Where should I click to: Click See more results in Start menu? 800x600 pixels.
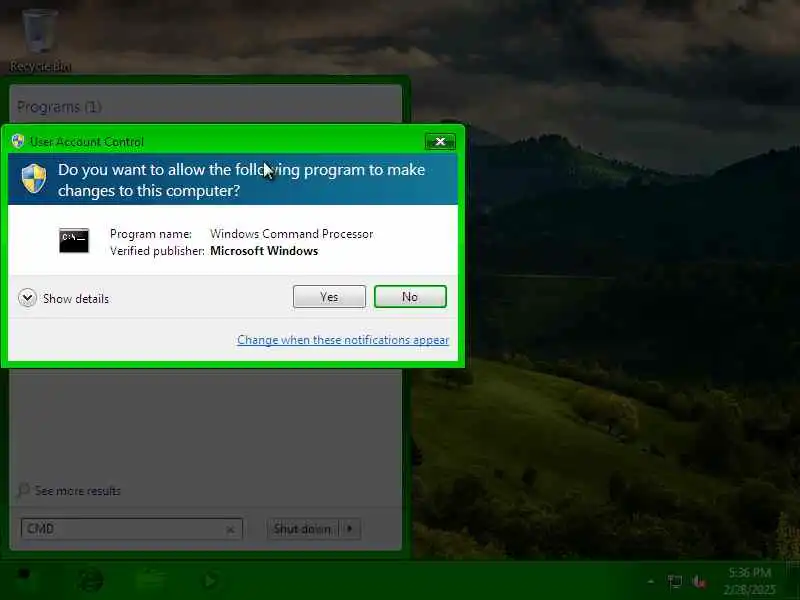pyautogui.click(x=69, y=490)
